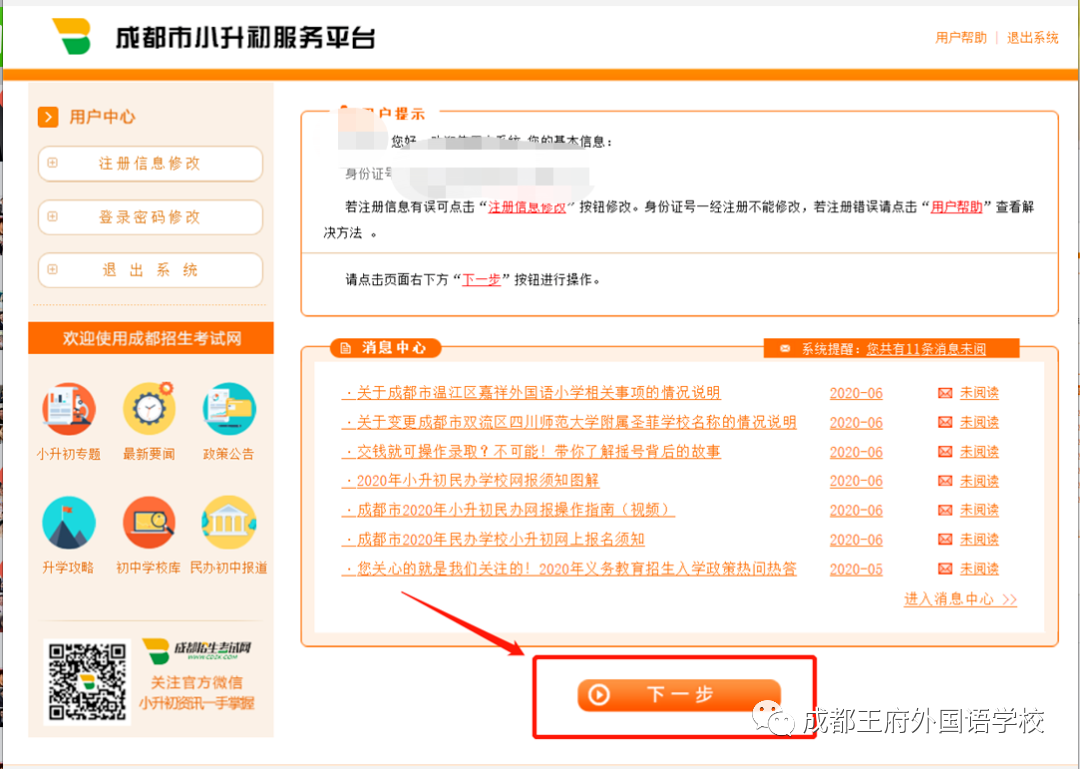Open 您共有11条消息未阅 reminder link
Image resolution: width=1080 pixels, height=769 pixels.
point(926,349)
